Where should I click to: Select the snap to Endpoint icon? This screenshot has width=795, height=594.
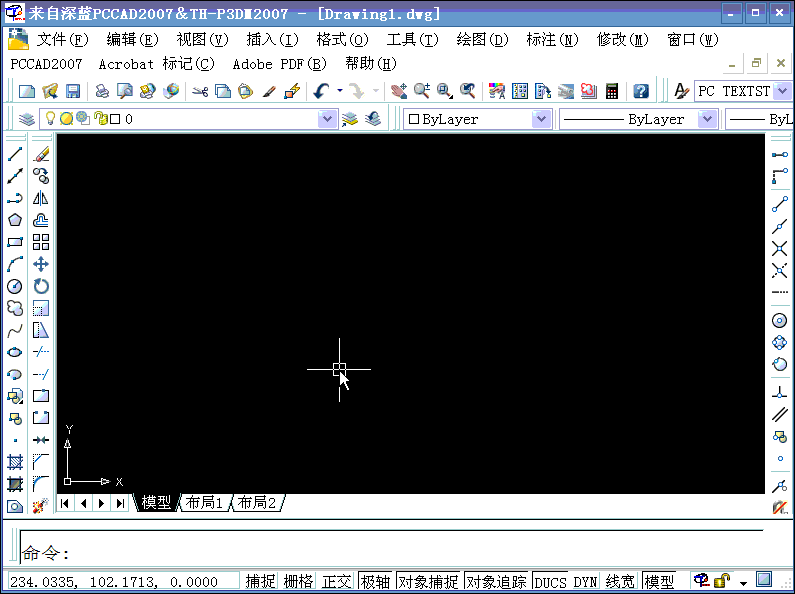tap(780, 203)
